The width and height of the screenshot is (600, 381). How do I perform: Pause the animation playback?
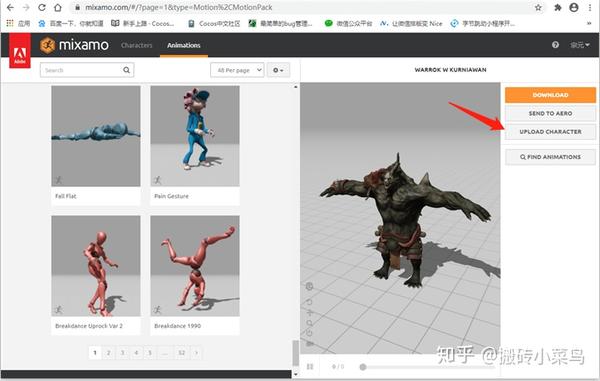coord(310,366)
